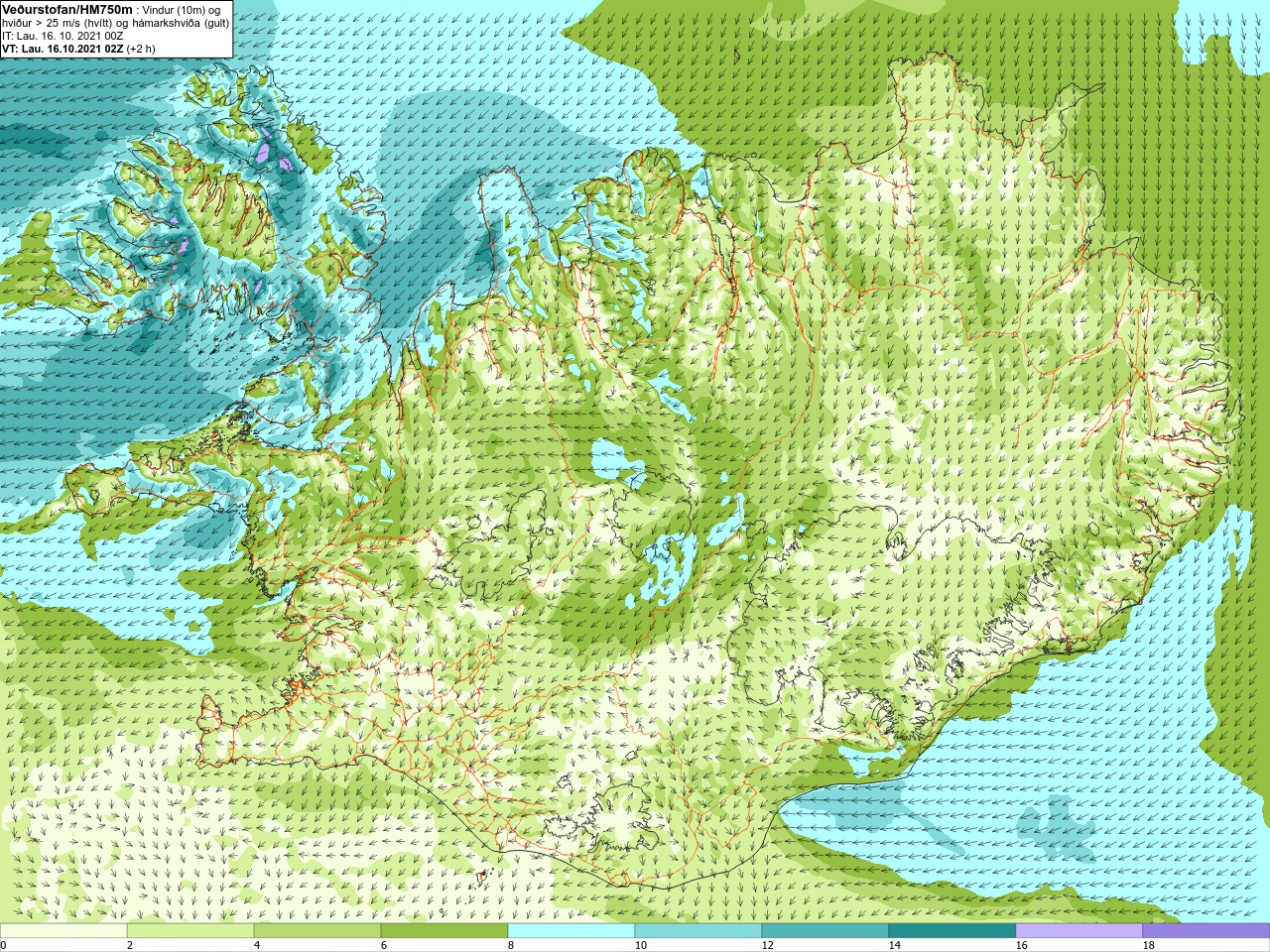Viewport: 1270px width, 952px height.
Task: Click the purple legend segment above 18 m/s
Action: pos(1206,931)
